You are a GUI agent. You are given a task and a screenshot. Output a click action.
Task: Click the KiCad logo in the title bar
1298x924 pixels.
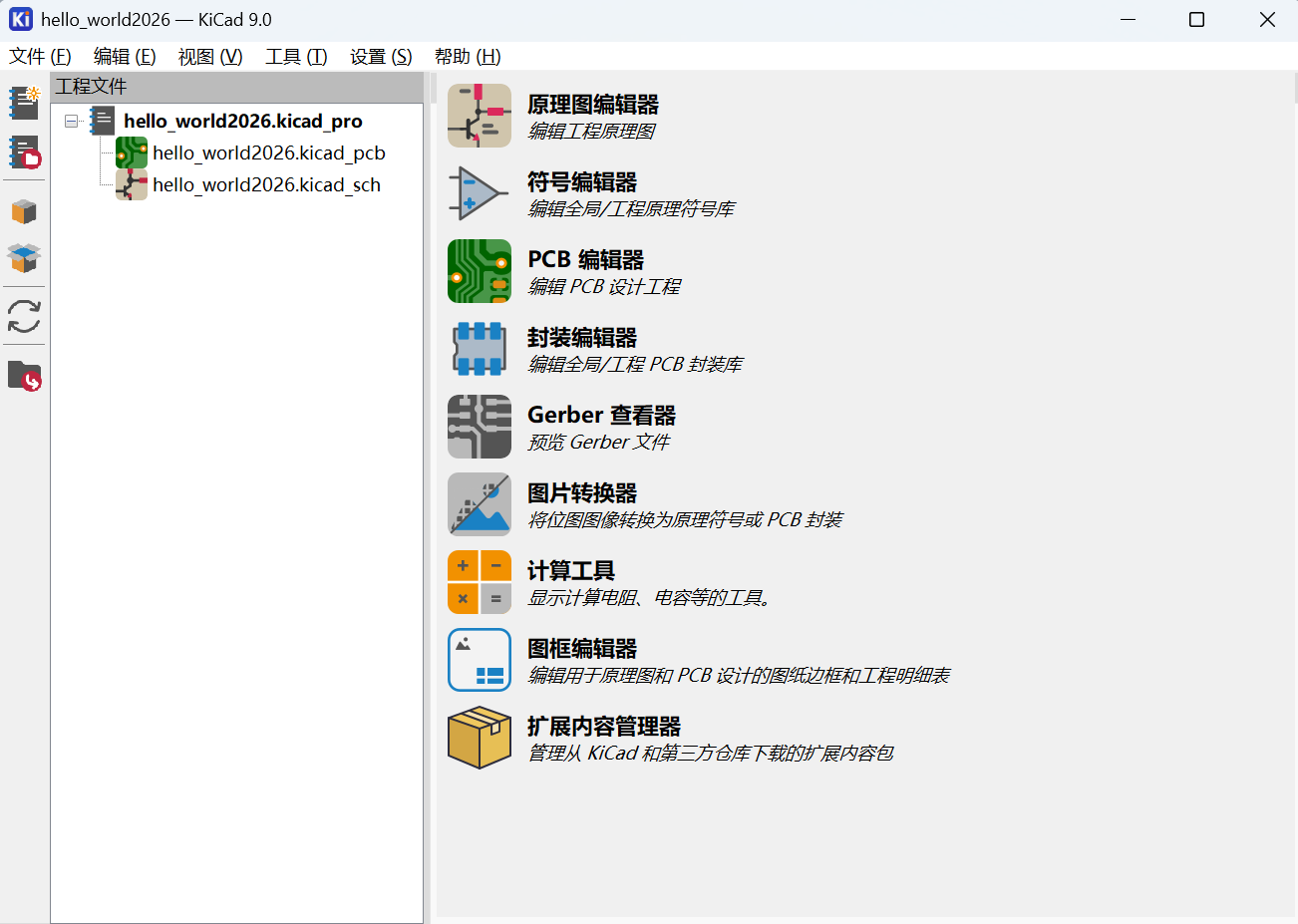coord(21,19)
